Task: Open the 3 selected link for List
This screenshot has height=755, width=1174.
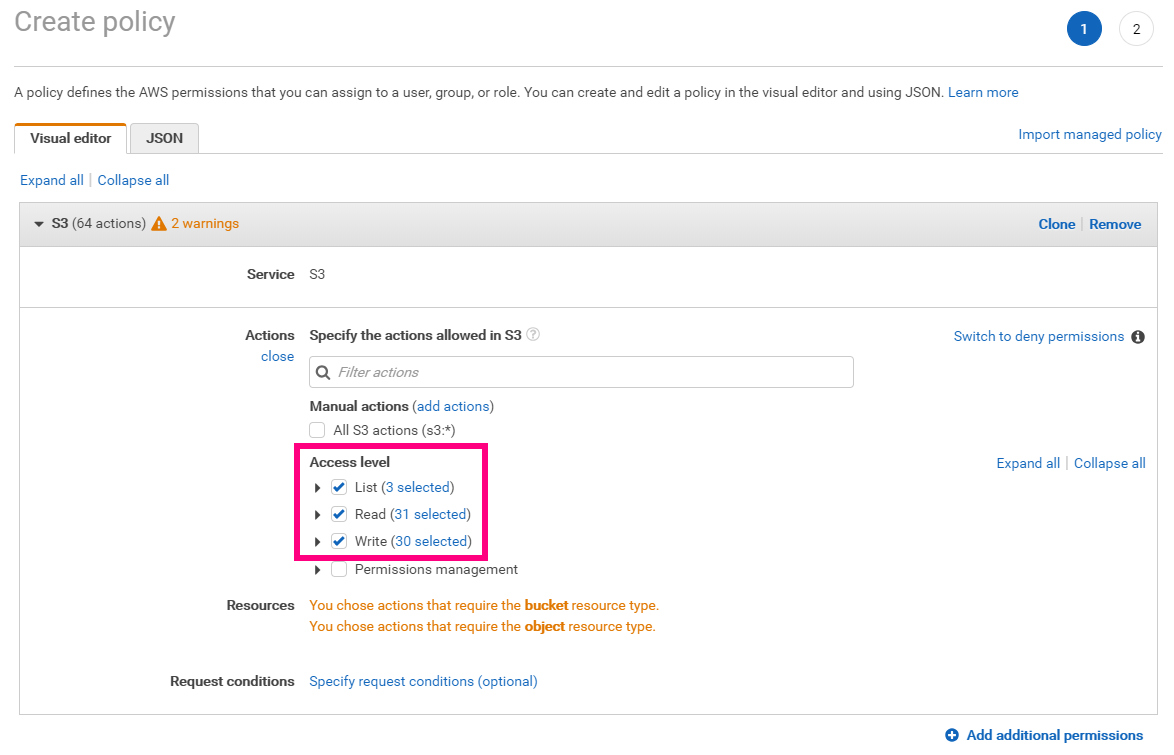Action: [418, 488]
